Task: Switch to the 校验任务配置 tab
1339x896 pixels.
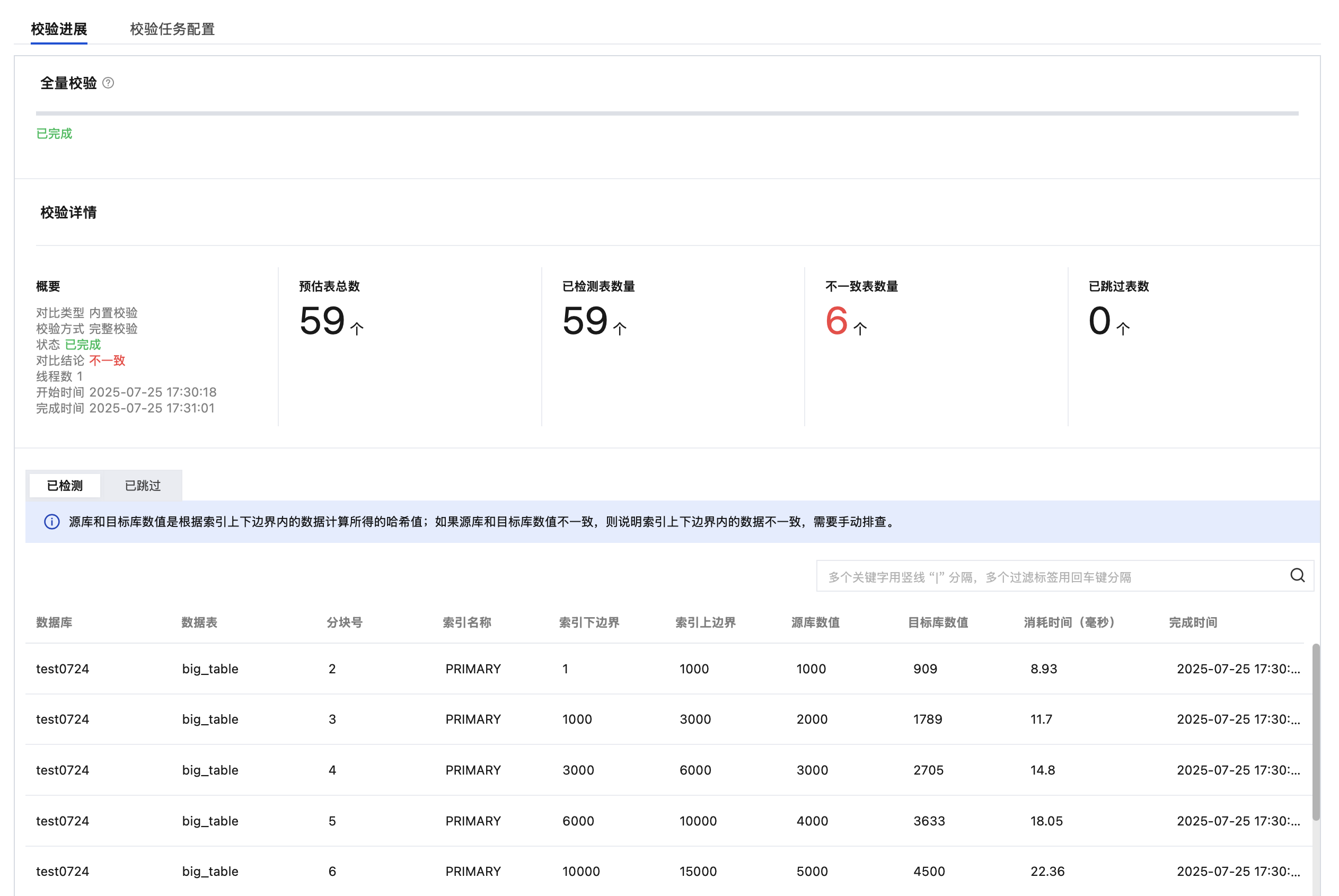Action: 172,29
